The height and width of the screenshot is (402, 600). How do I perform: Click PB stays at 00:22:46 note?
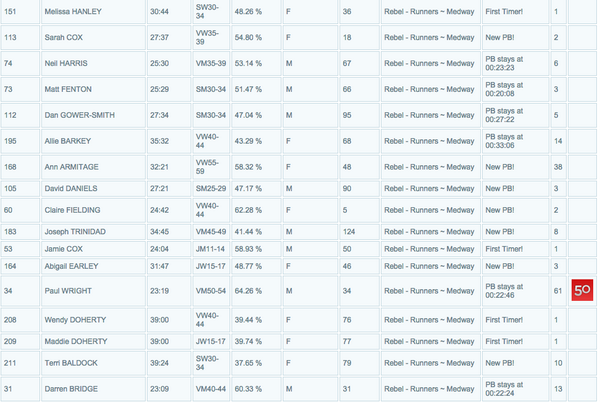click(x=504, y=291)
